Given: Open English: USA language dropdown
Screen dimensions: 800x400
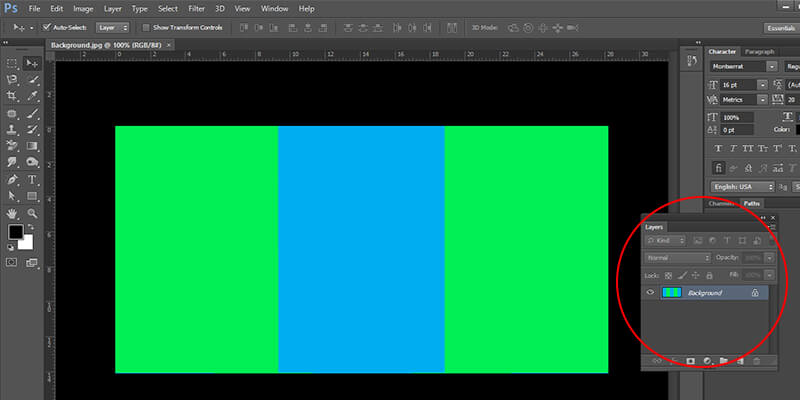Looking at the screenshot, I should click(743, 187).
